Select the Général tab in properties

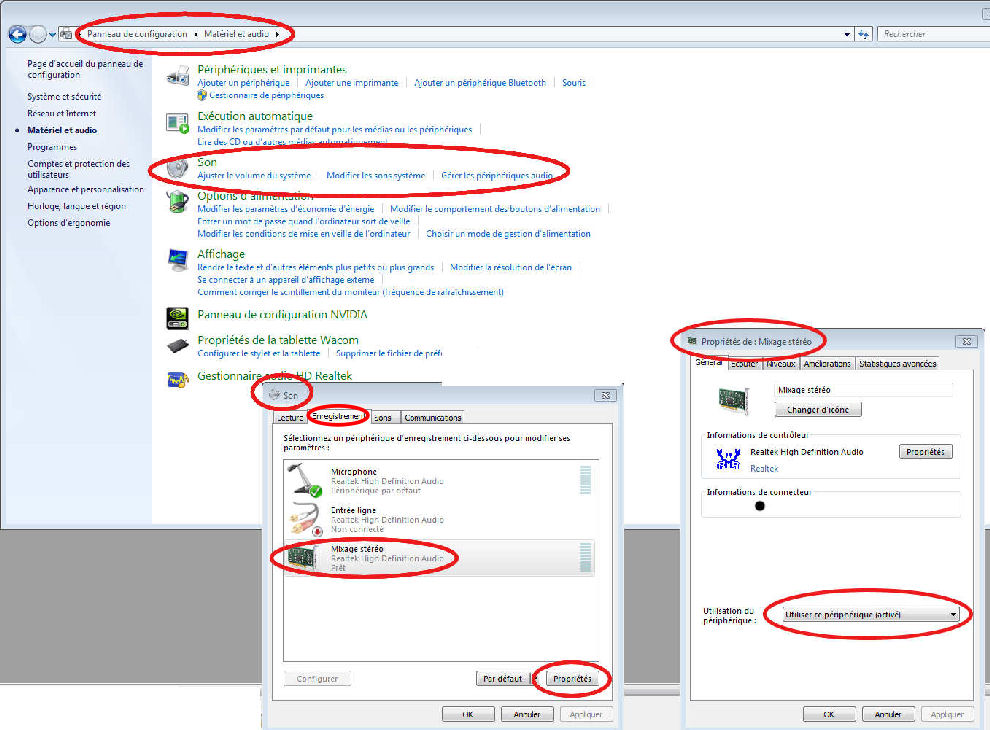click(709, 362)
